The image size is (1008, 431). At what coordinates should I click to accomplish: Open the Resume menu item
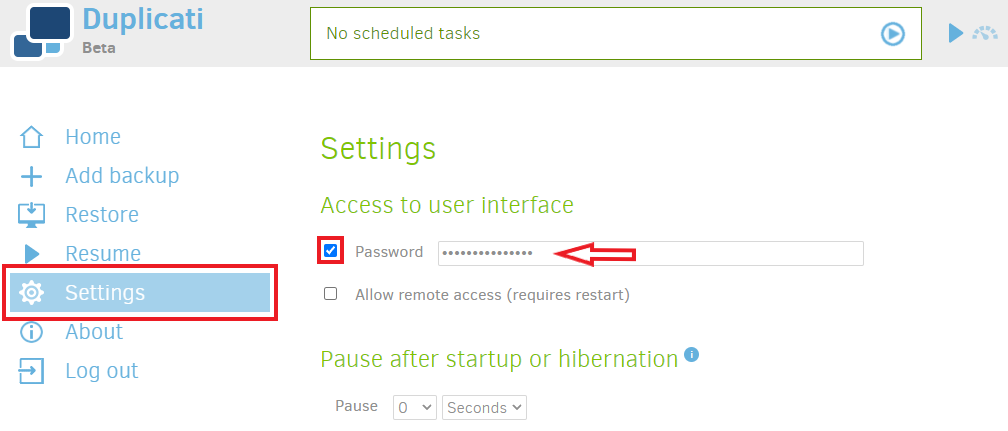[103, 253]
